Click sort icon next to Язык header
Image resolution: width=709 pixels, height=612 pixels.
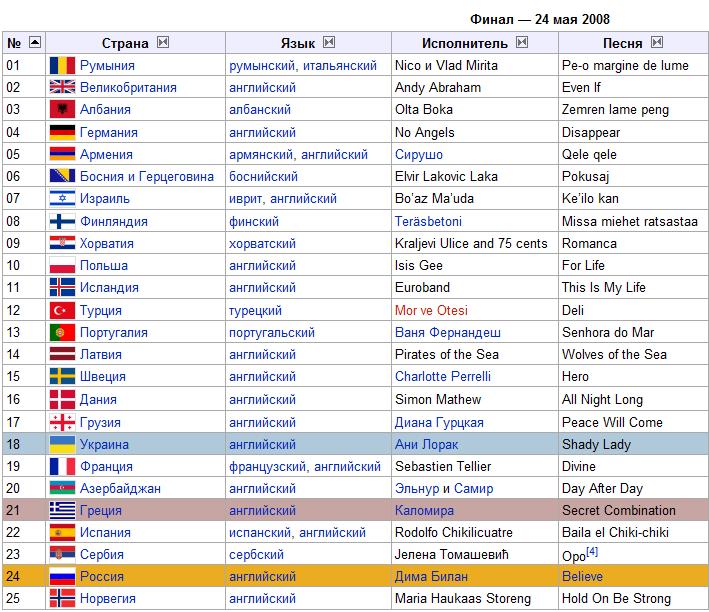pyautogui.click(x=328, y=43)
